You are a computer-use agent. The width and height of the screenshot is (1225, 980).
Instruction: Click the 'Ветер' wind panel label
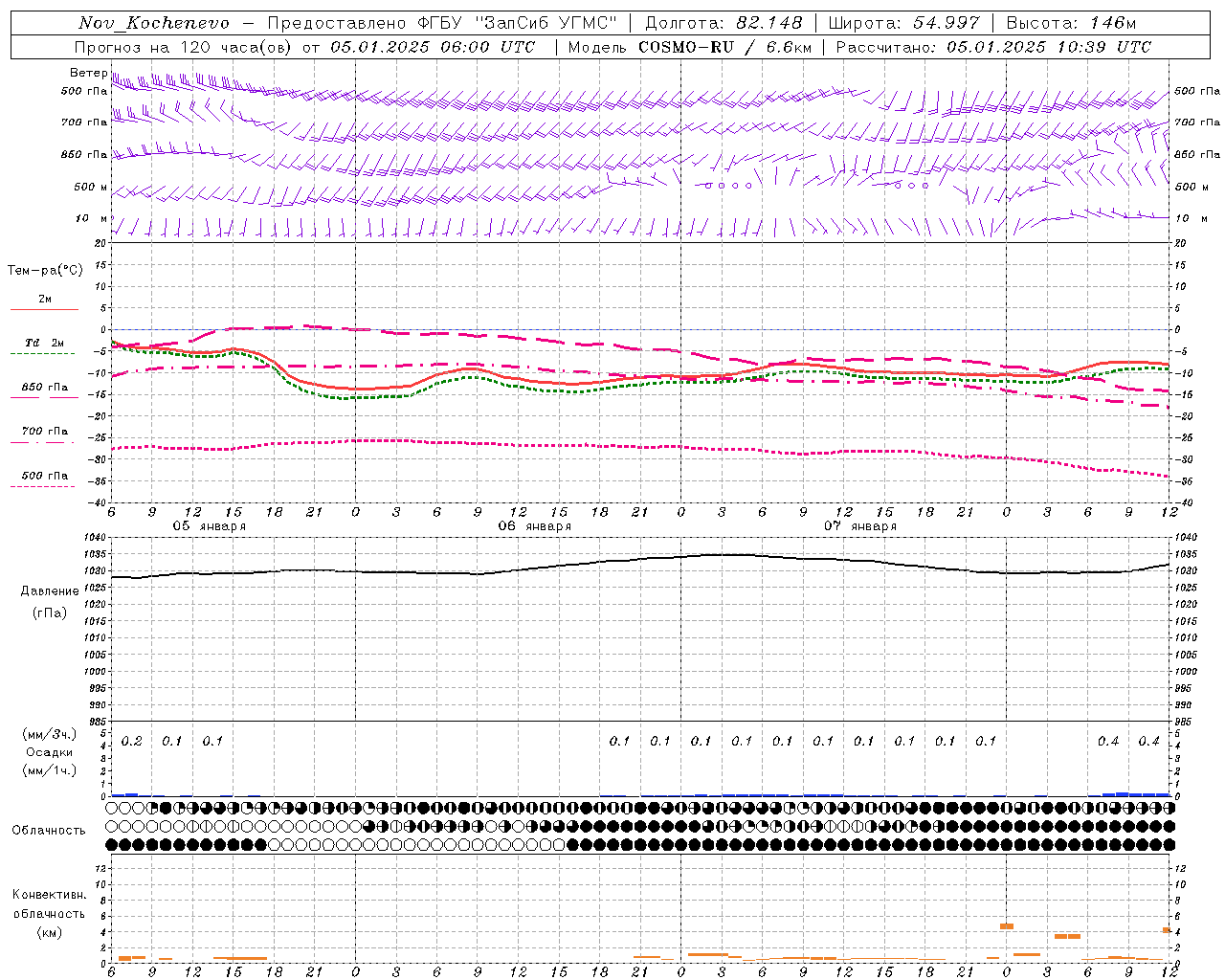click(x=88, y=73)
